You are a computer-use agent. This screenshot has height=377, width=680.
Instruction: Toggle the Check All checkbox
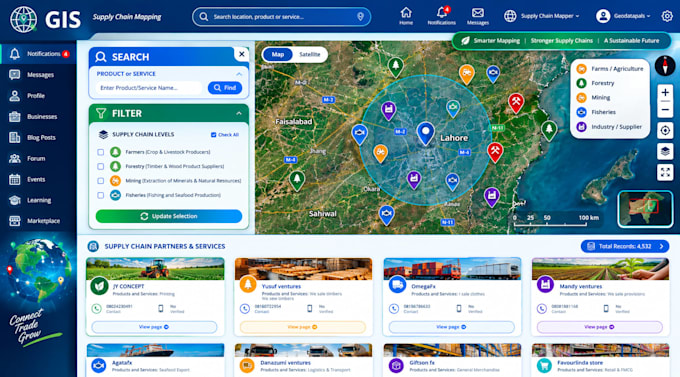click(213, 135)
